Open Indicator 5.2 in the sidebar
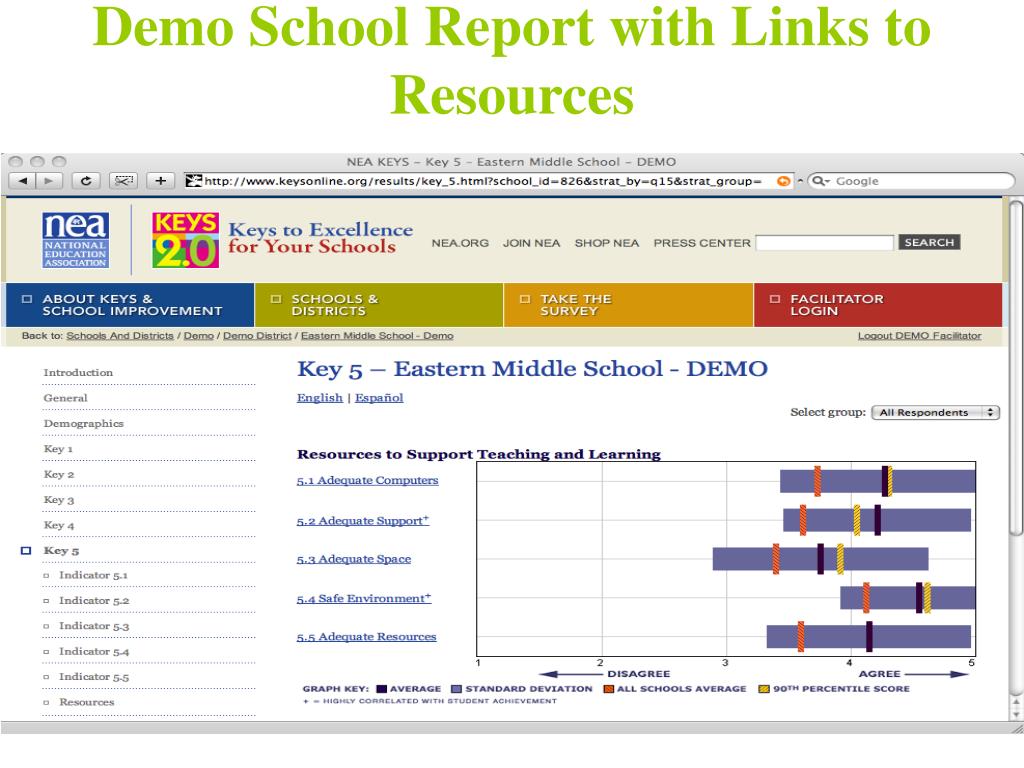This screenshot has height=768, width=1024. click(94, 601)
